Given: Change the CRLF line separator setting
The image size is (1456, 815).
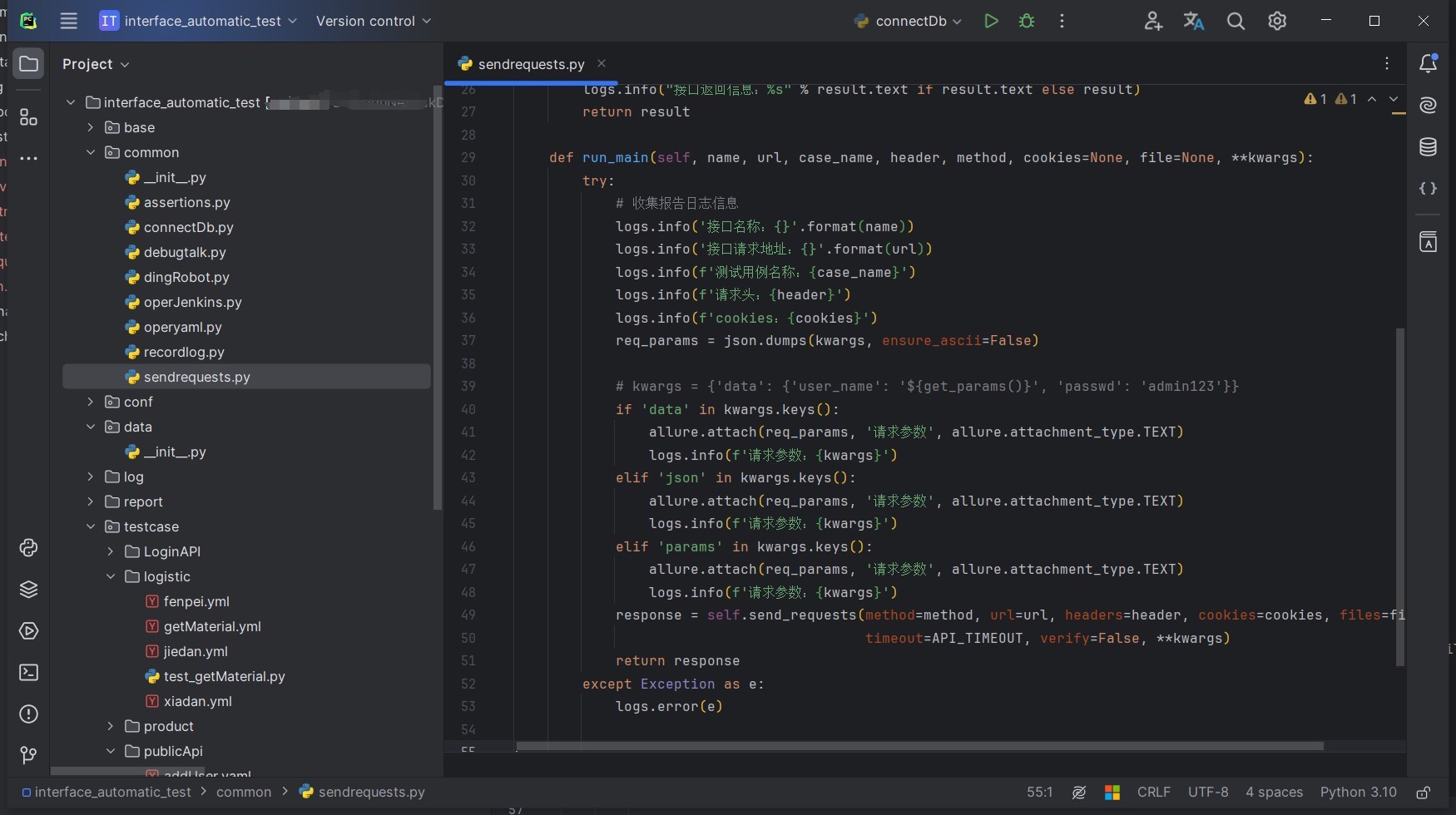Looking at the screenshot, I should pyautogui.click(x=1153, y=793).
